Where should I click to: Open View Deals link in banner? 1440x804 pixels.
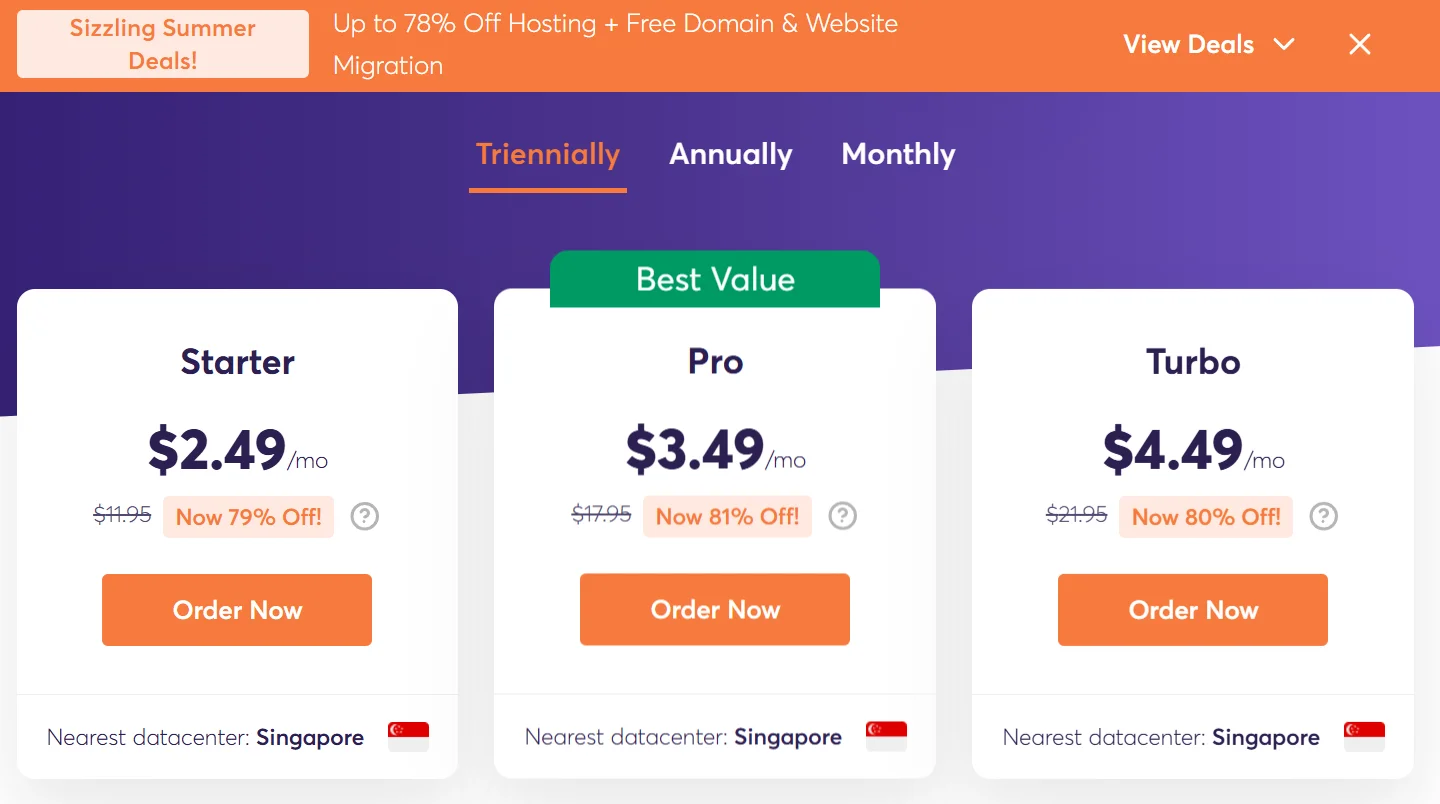[x=1188, y=44]
